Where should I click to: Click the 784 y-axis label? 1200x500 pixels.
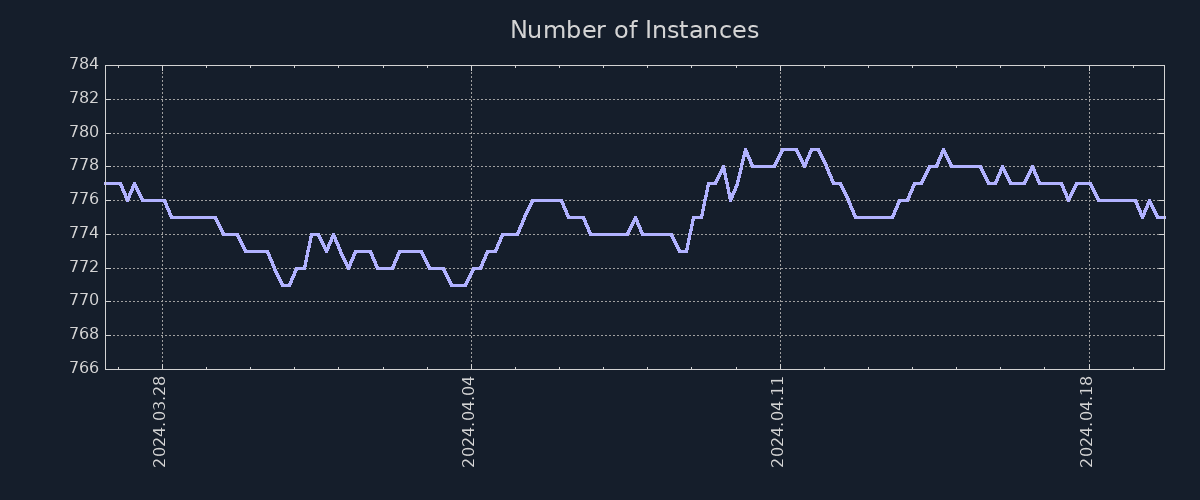[84, 64]
